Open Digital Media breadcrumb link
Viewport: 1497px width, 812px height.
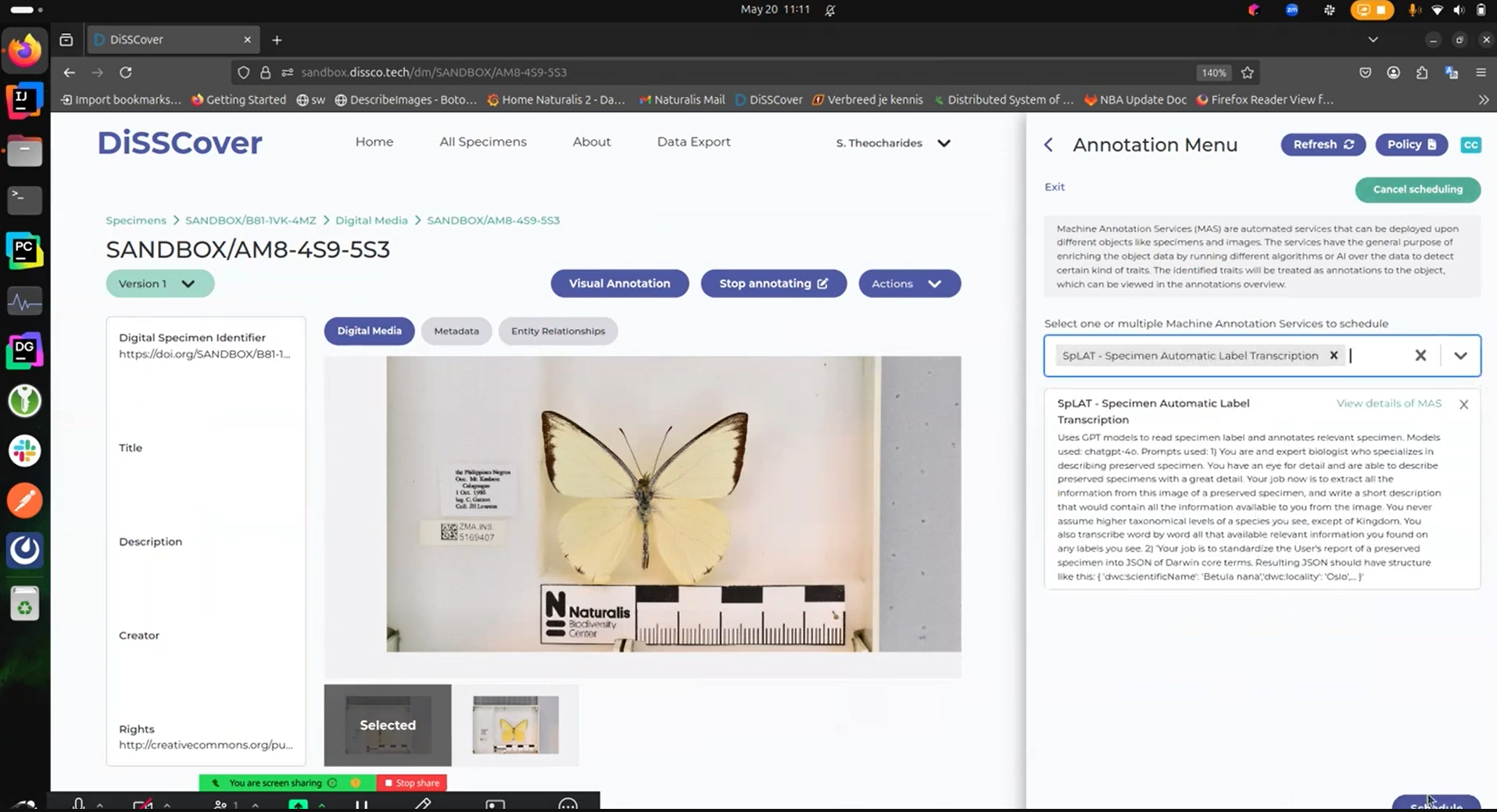click(371, 220)
